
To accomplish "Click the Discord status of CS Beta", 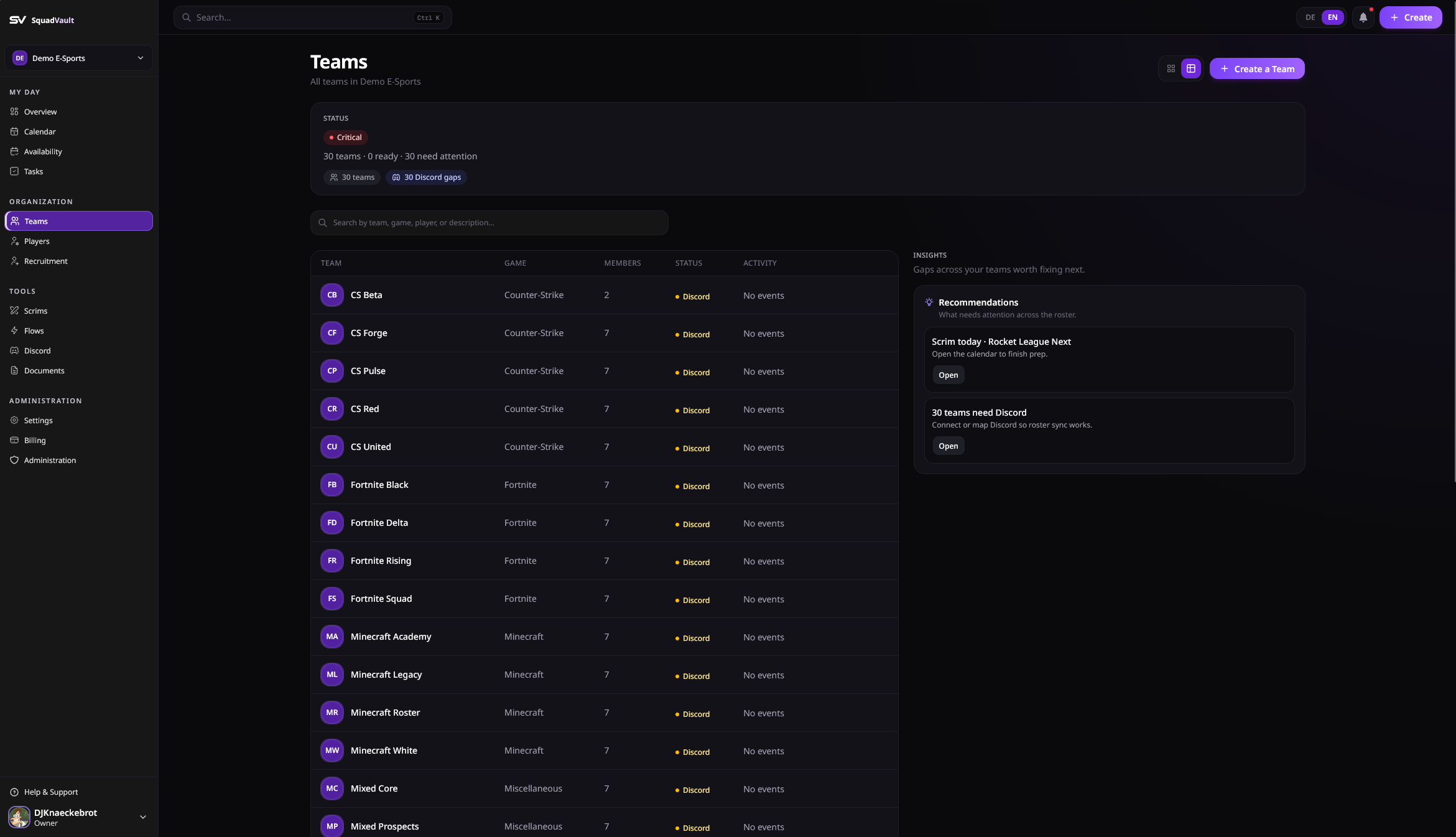I will click(x=692, y=297).
